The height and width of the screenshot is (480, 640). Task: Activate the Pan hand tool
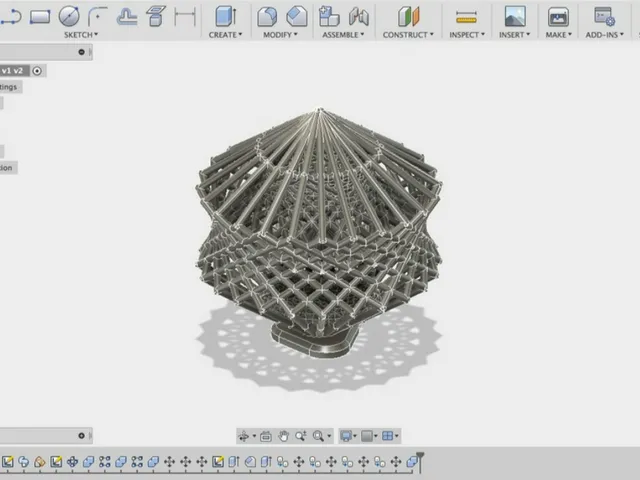(x=283, y=436)
